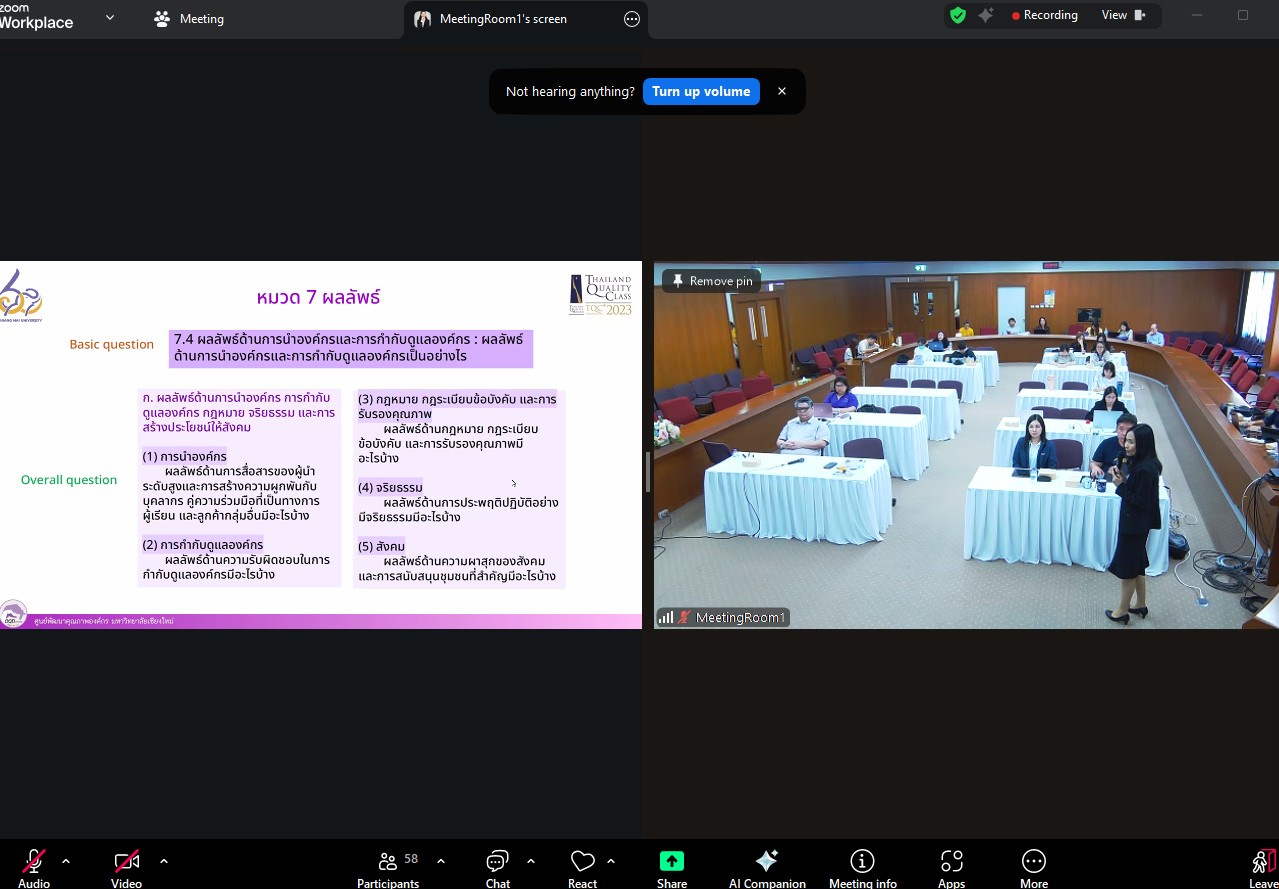Select the MeetingRoom1's screen tab

tap(503, 19)
